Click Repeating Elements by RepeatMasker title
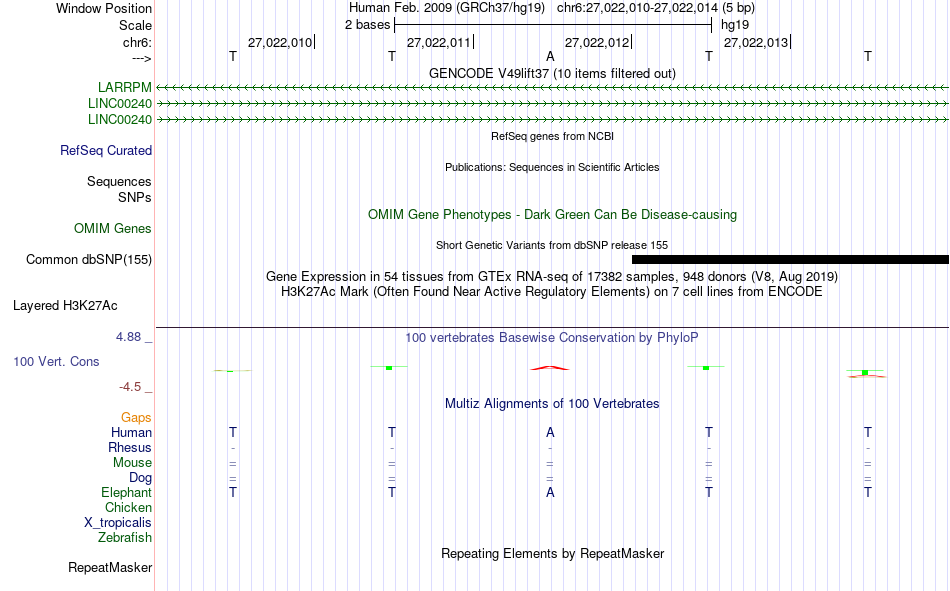The image size is (950, 591). [552, 553]
